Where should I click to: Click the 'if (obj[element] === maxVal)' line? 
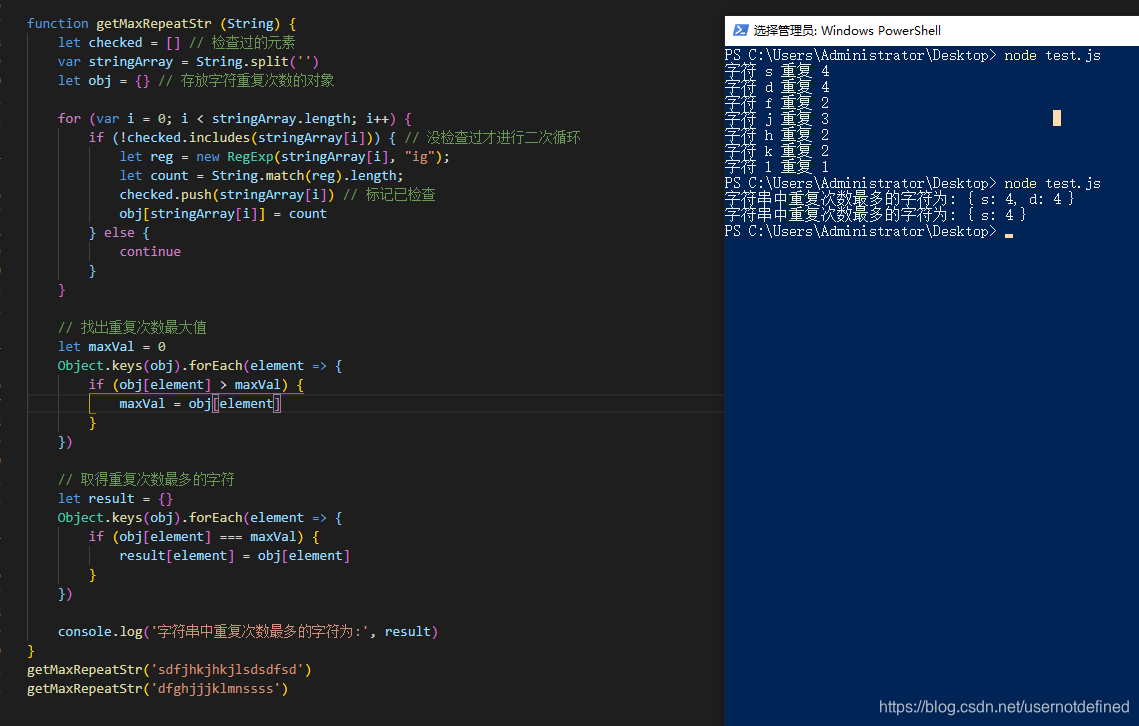coord(204,536)
